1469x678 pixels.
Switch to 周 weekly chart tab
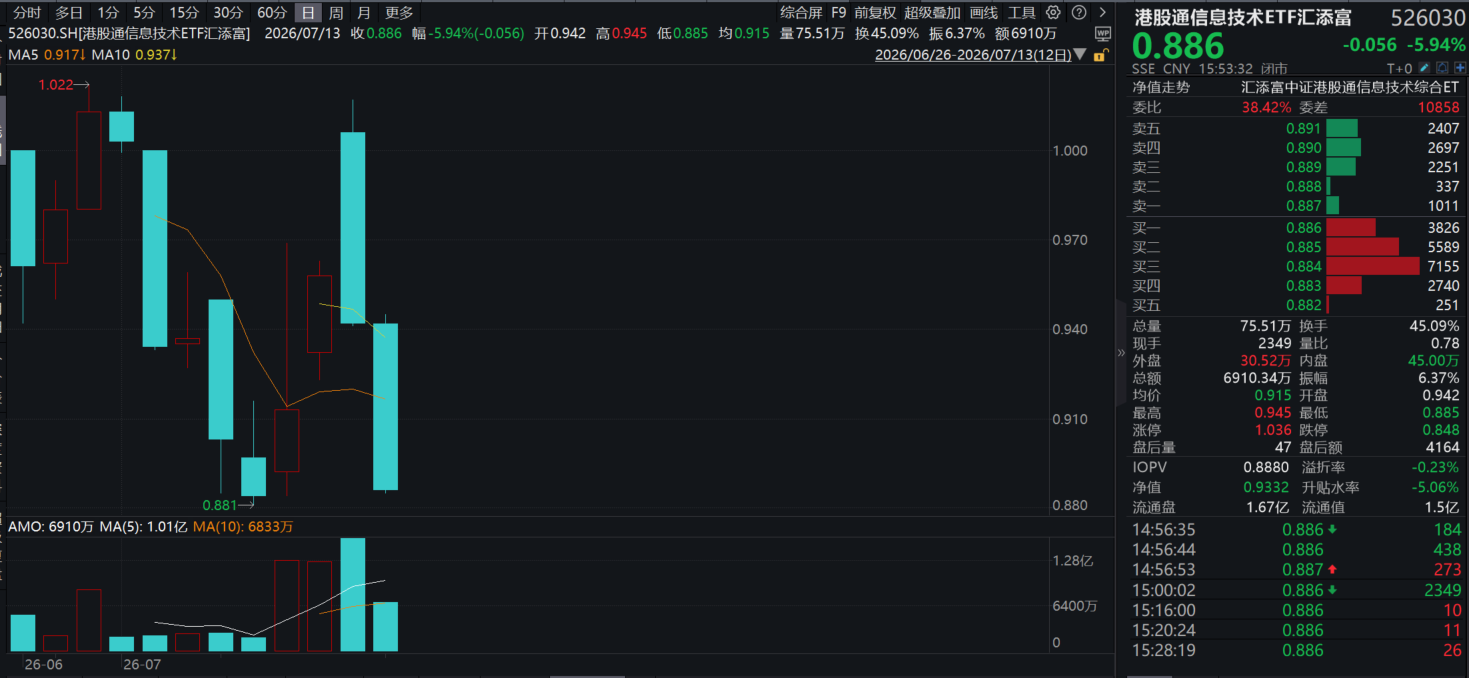[336, 13]
